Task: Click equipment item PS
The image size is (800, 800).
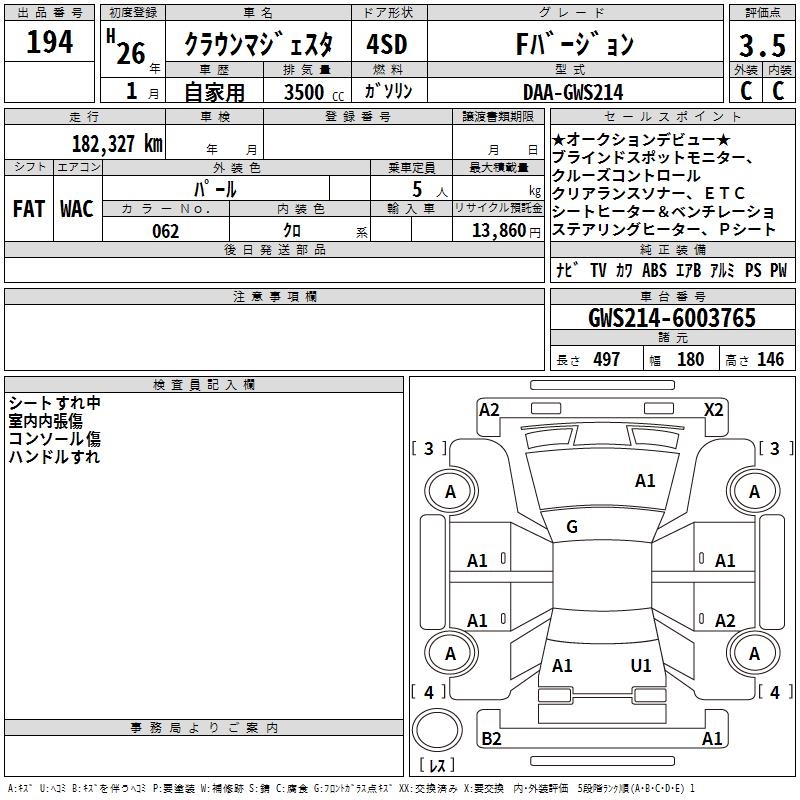Action: tap(753, 270)
